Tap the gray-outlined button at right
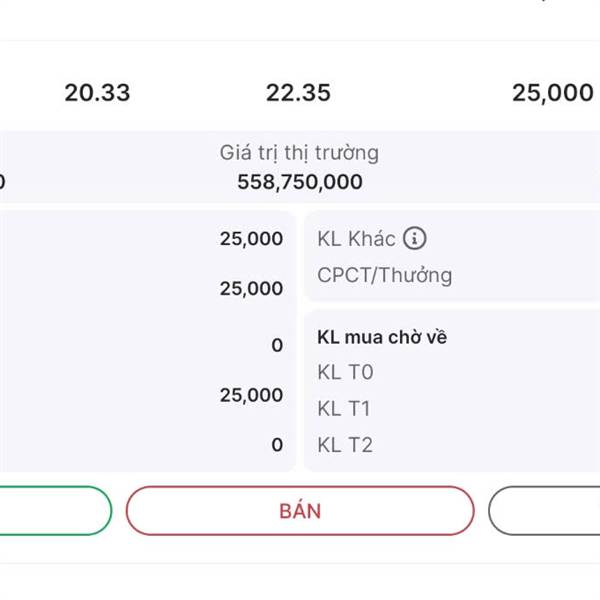This screenshot has width=600, height=600. pyautogui.click(x=544, y=511)
